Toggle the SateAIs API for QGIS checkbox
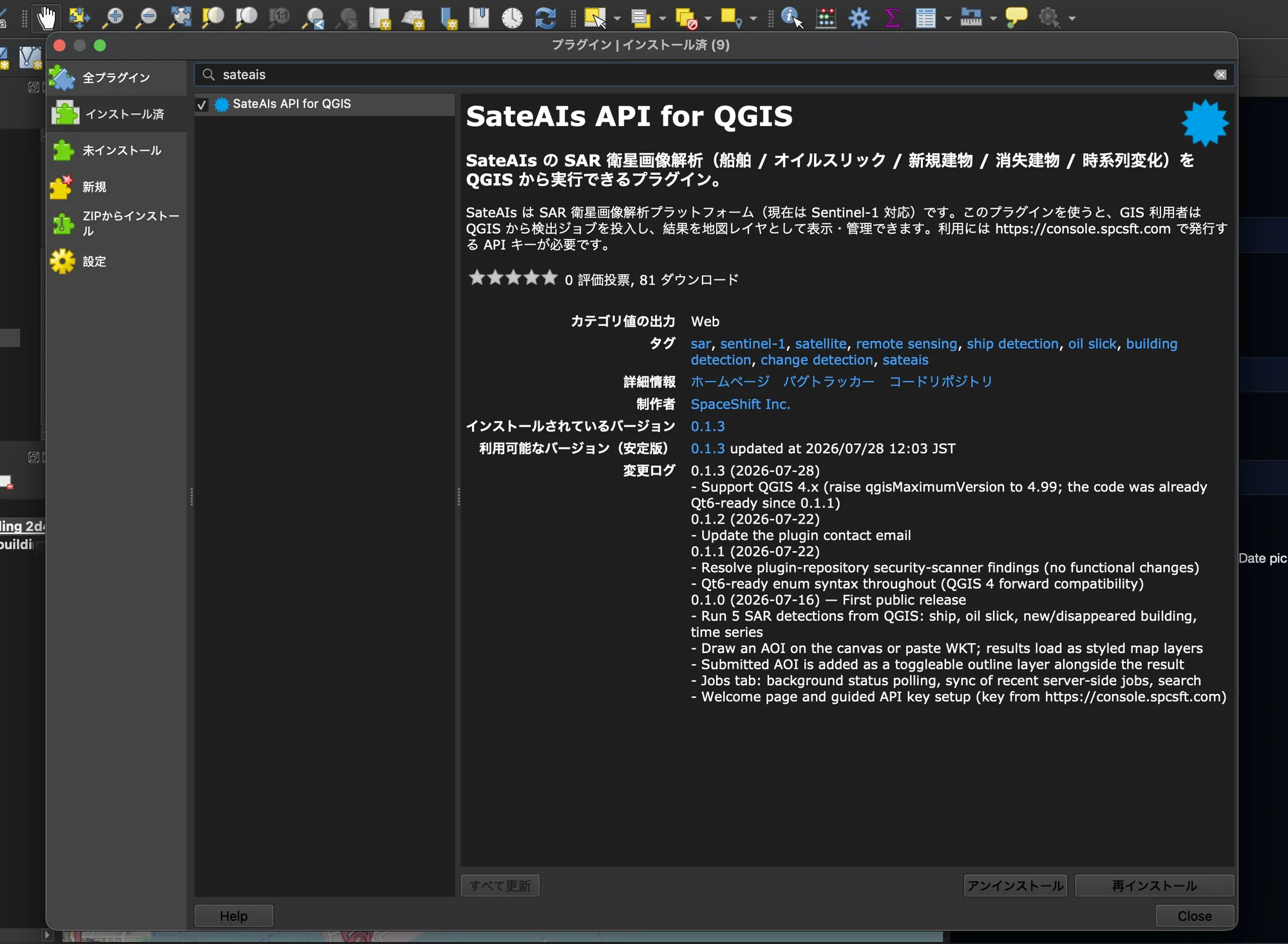This screenshot has height=944, width=1288. point(202,104)
